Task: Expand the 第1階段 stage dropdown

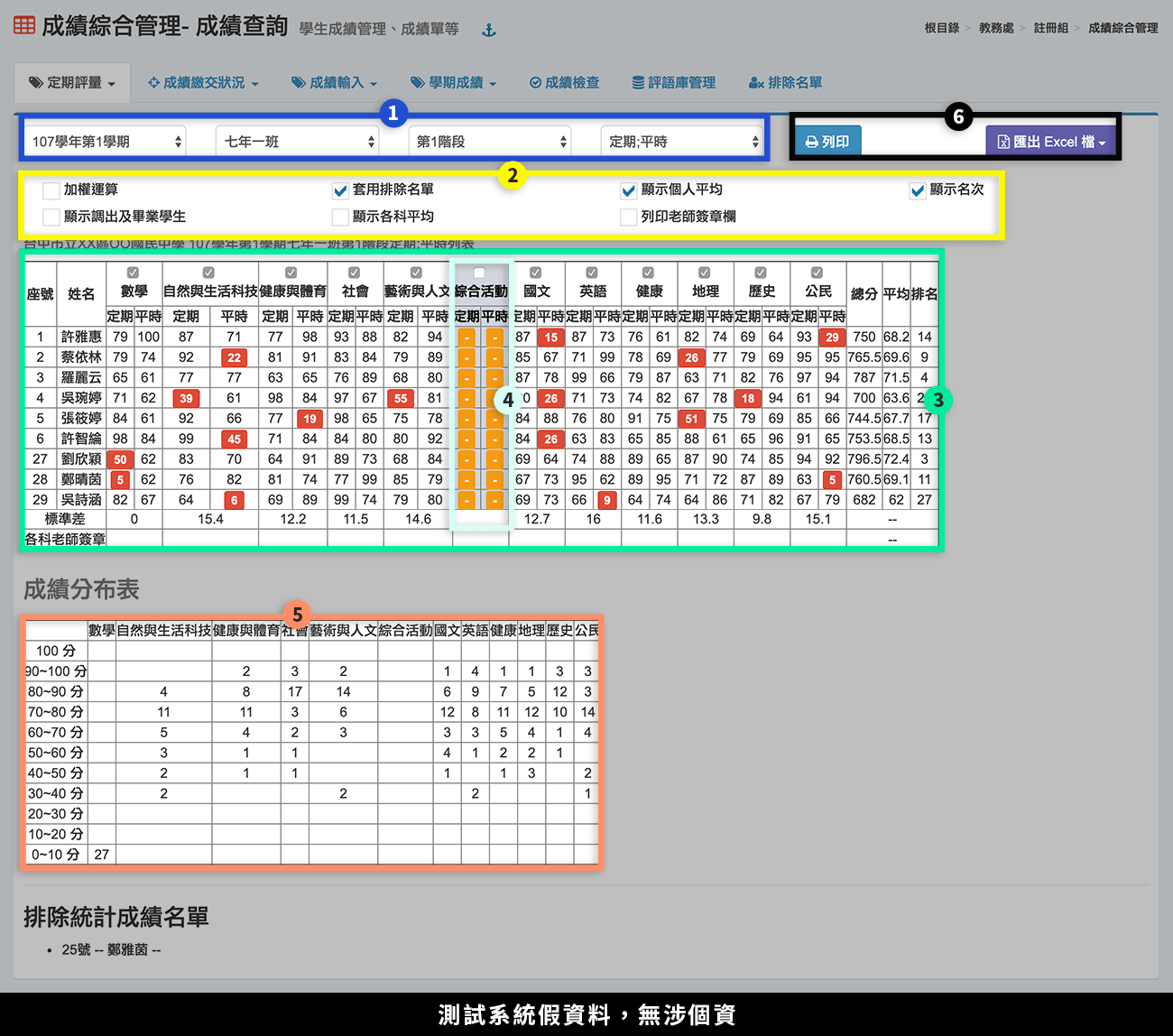Action: [490, 141]
